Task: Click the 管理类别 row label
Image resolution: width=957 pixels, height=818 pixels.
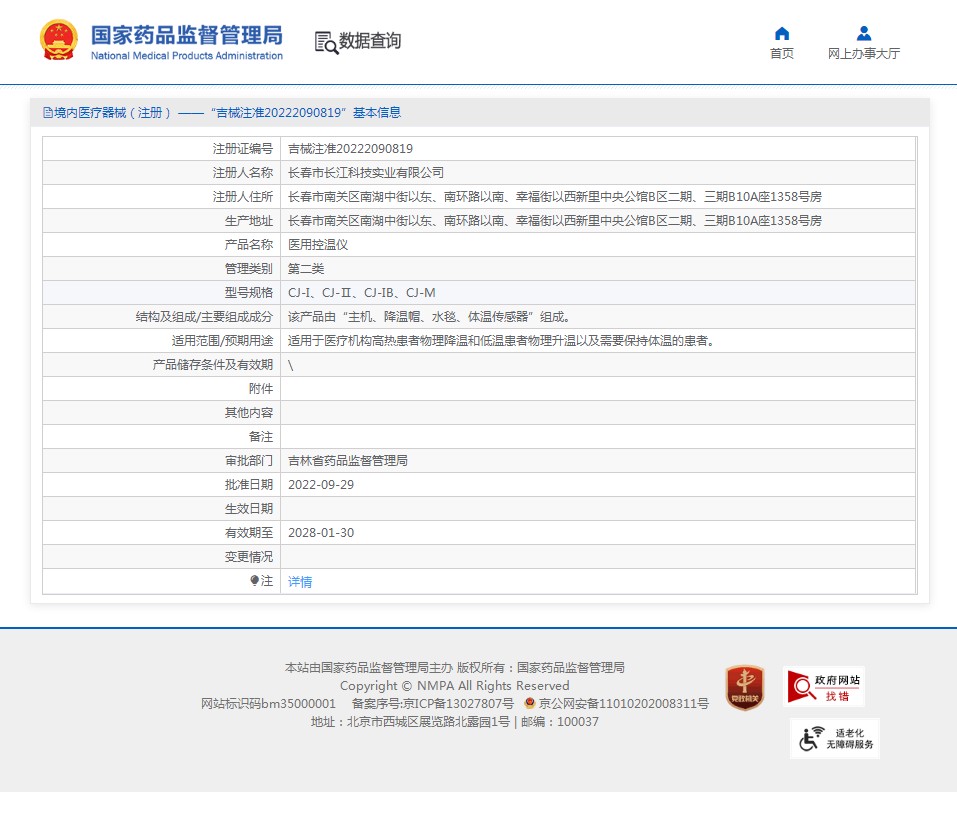Action: point(248,269)
